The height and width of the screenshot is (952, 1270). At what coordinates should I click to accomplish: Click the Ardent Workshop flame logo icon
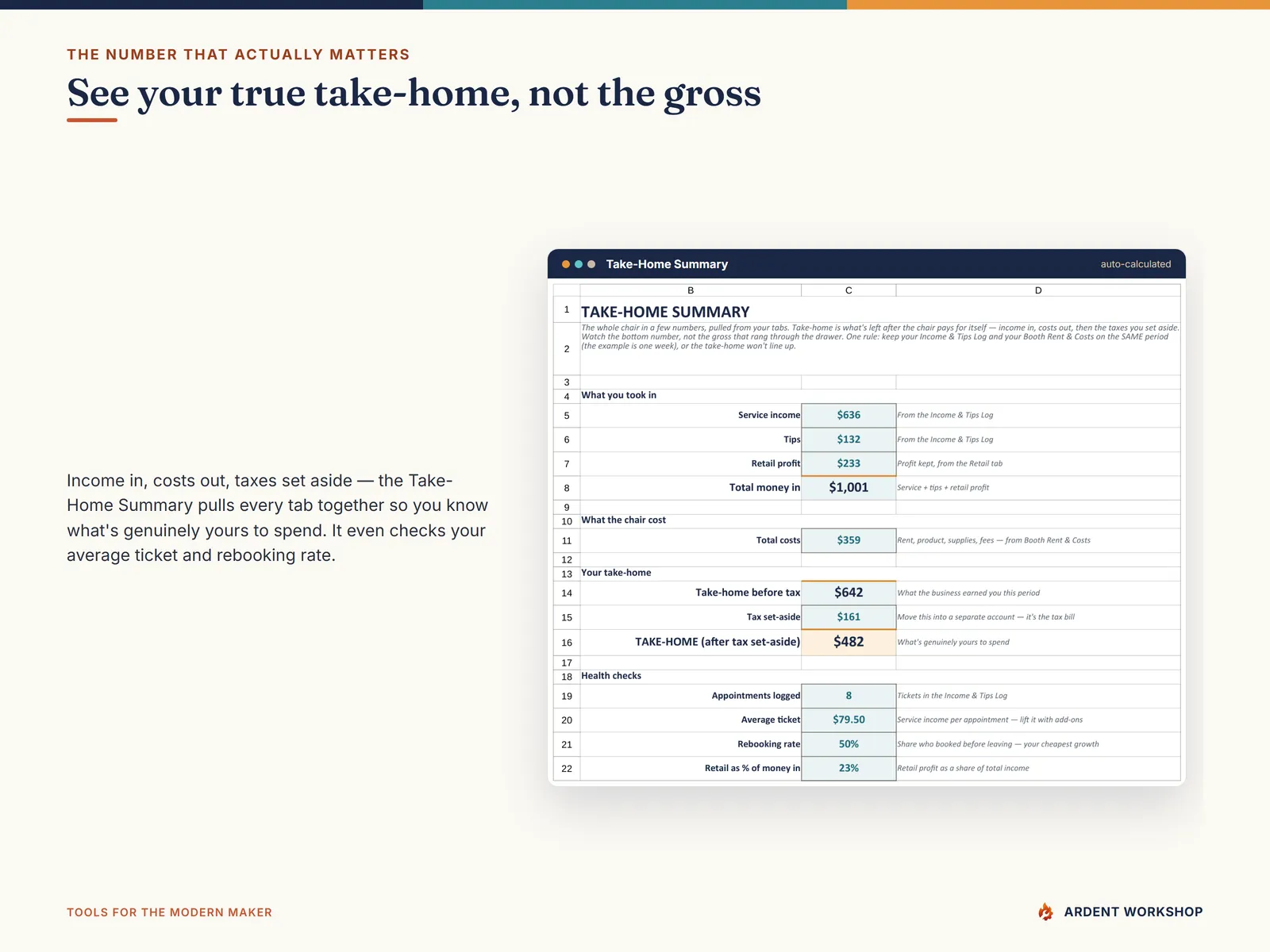[1045, 912]
